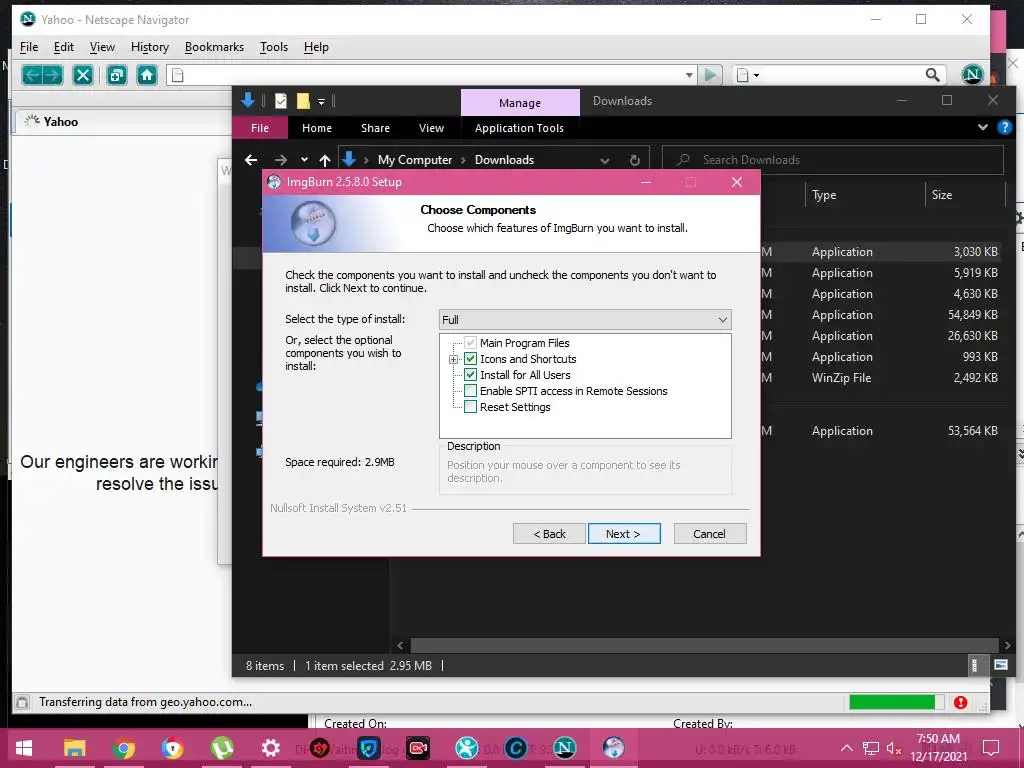Open Explorer recent locations dropdown

(304, 159)
